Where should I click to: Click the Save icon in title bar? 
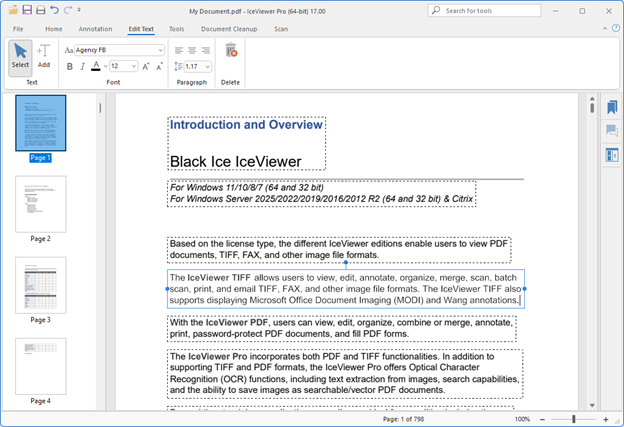[x=27, y=10]
